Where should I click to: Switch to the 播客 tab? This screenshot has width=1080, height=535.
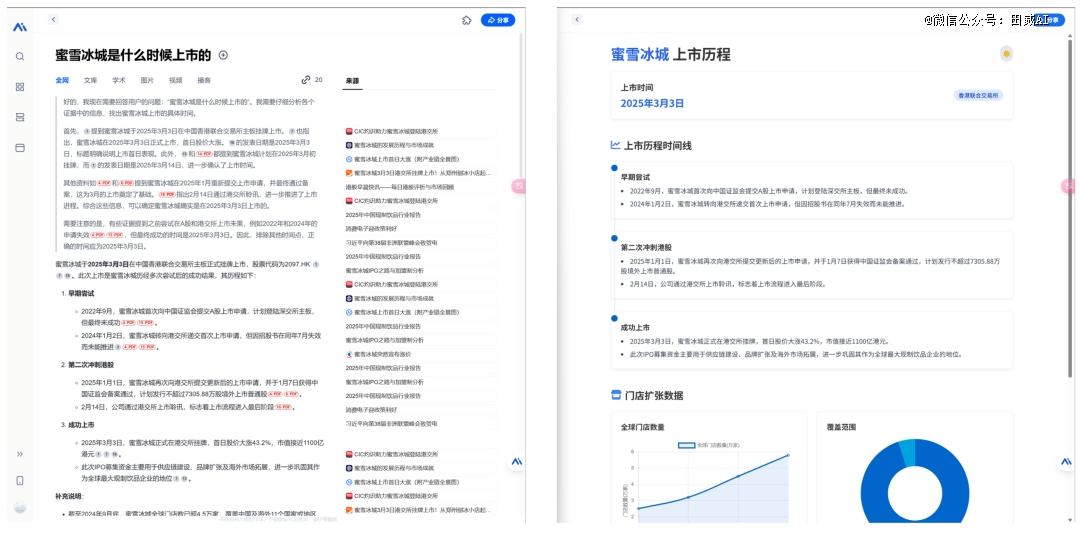204,81
